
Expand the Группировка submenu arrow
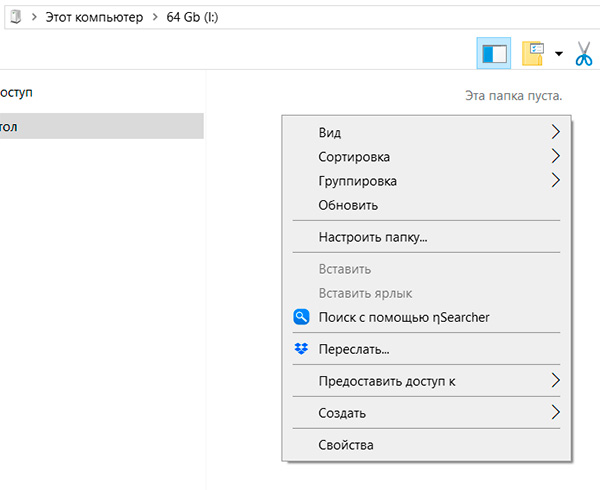555,181
